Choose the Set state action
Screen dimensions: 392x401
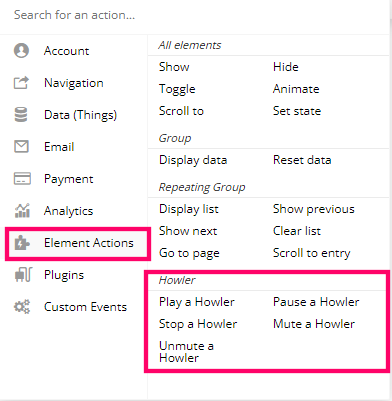(297, 111)
